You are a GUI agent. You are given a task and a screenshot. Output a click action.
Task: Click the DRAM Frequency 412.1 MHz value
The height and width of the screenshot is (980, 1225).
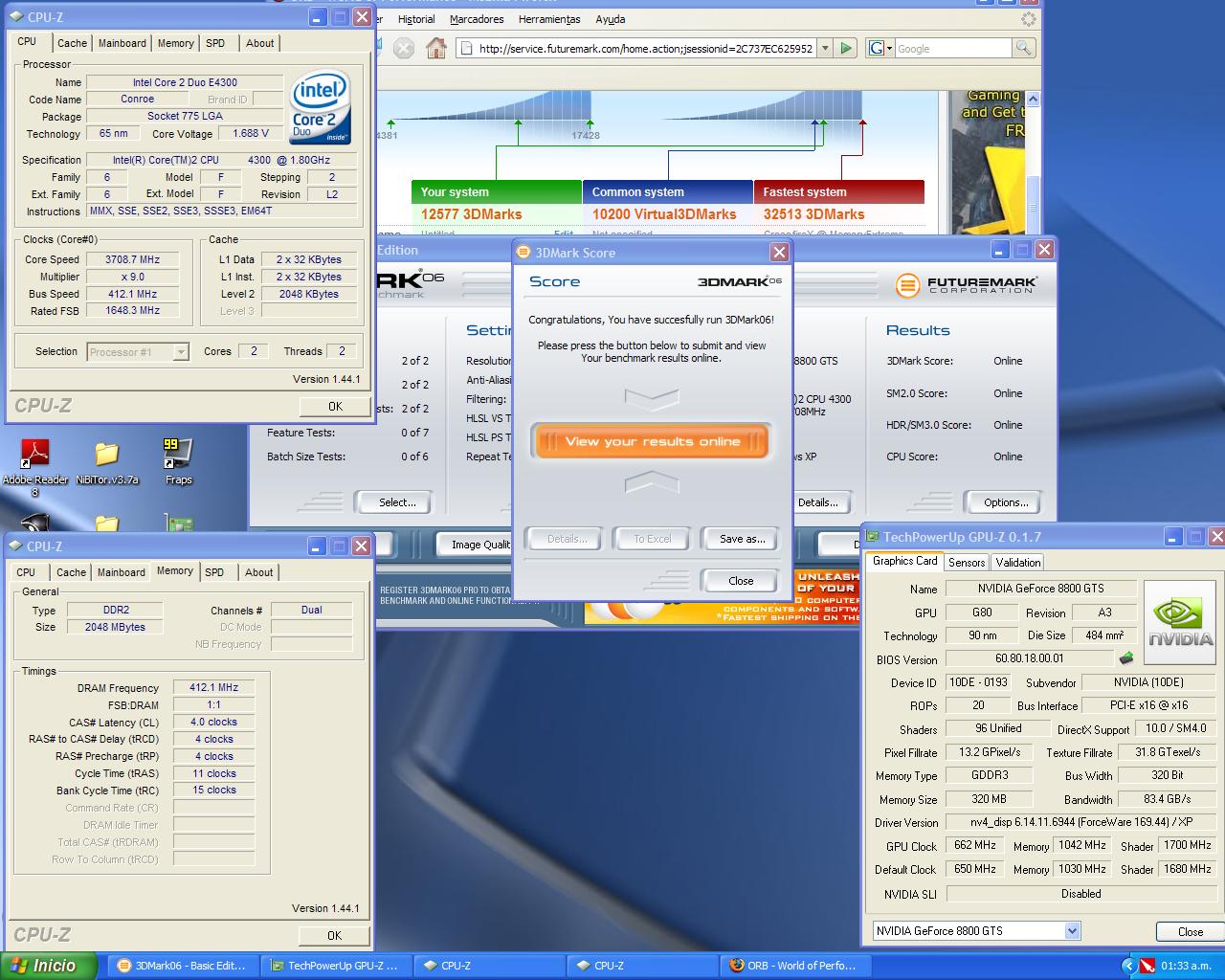[x=214, y=687]
